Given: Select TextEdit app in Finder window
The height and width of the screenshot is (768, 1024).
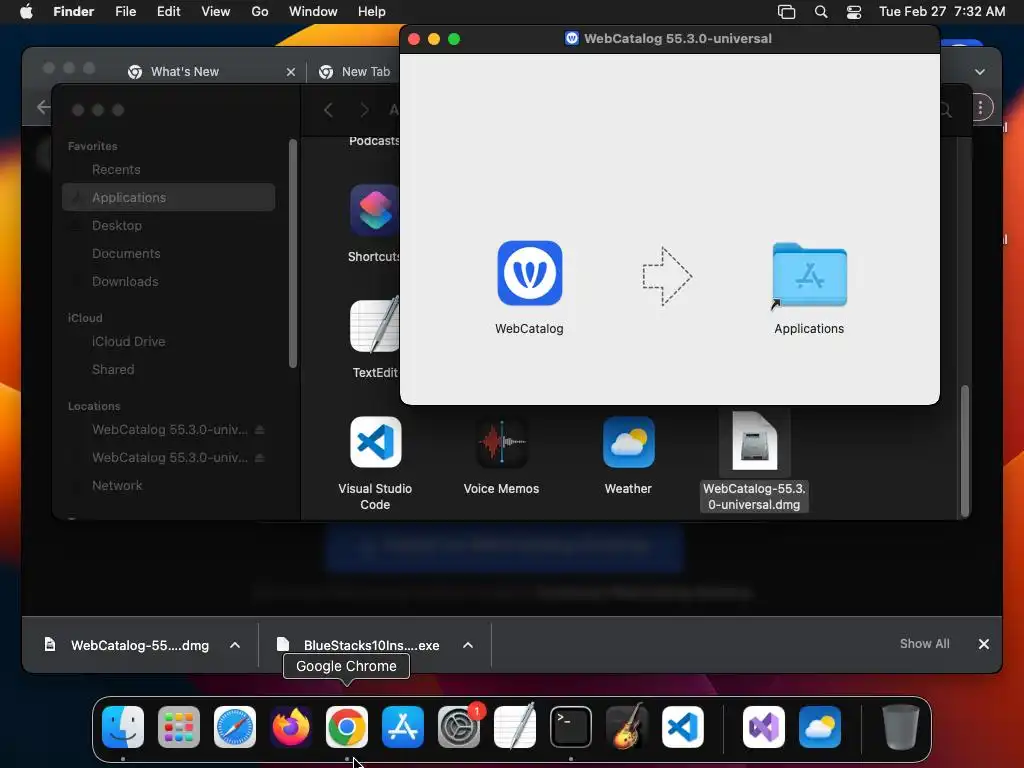Looking at the screenshot, I should tap(374, 325).
